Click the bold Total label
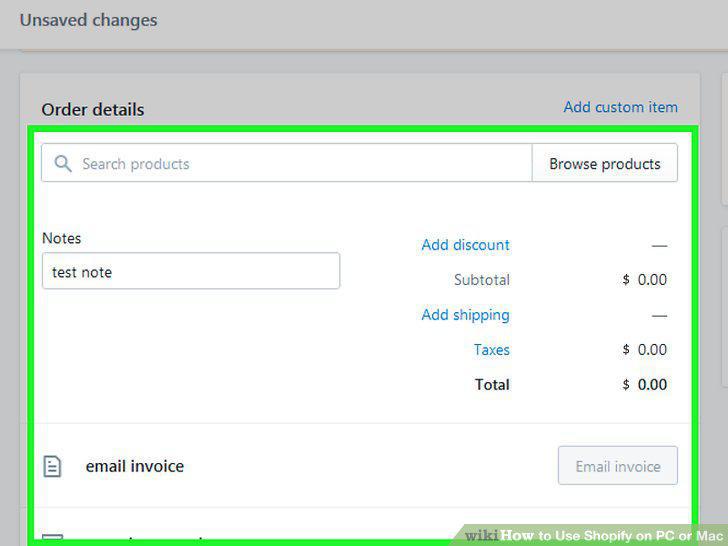Viewport: 728px width, 546px height. [x=492, y=384]
